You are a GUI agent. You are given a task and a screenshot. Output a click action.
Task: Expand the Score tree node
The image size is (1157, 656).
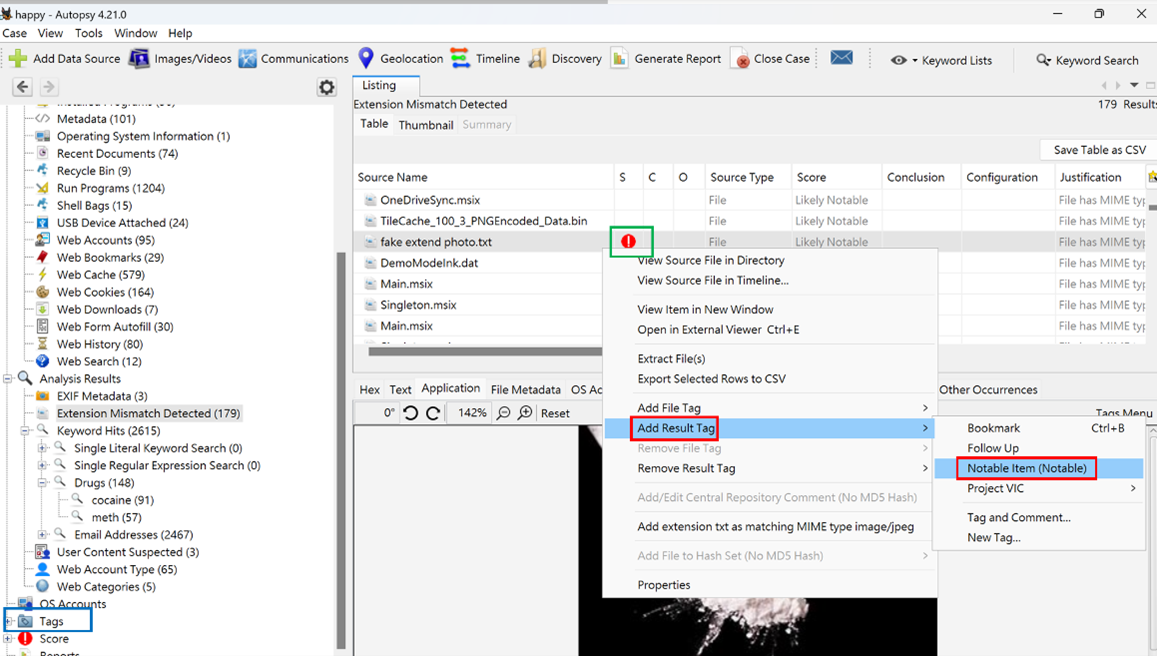pos(7,638)
